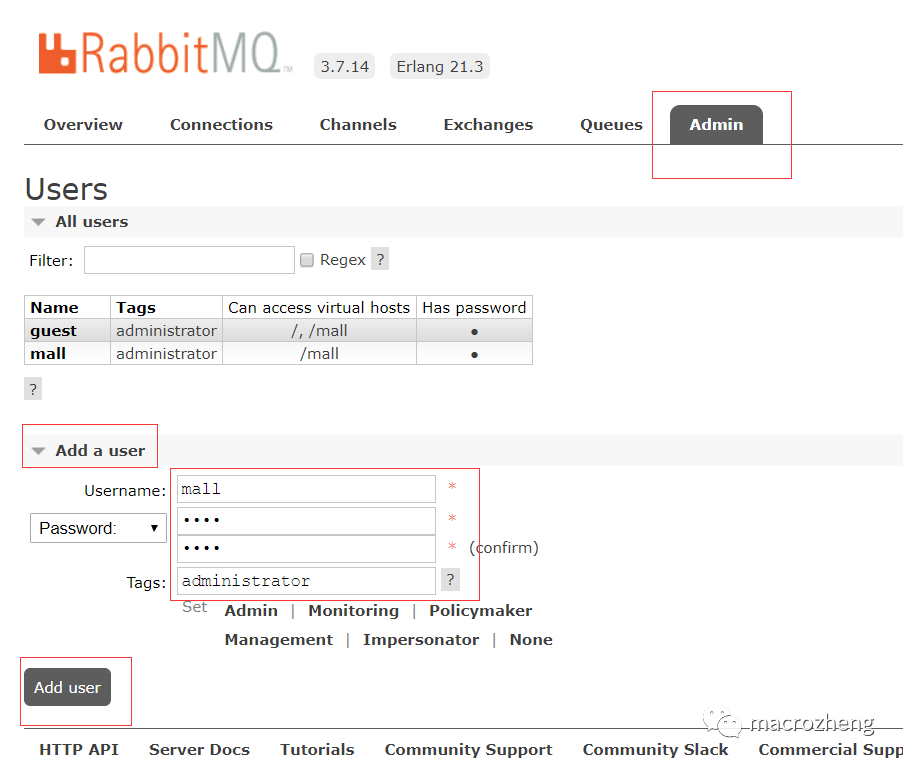Open the Tags field help icon
The image size is (903, 765).
pos(449,579)
